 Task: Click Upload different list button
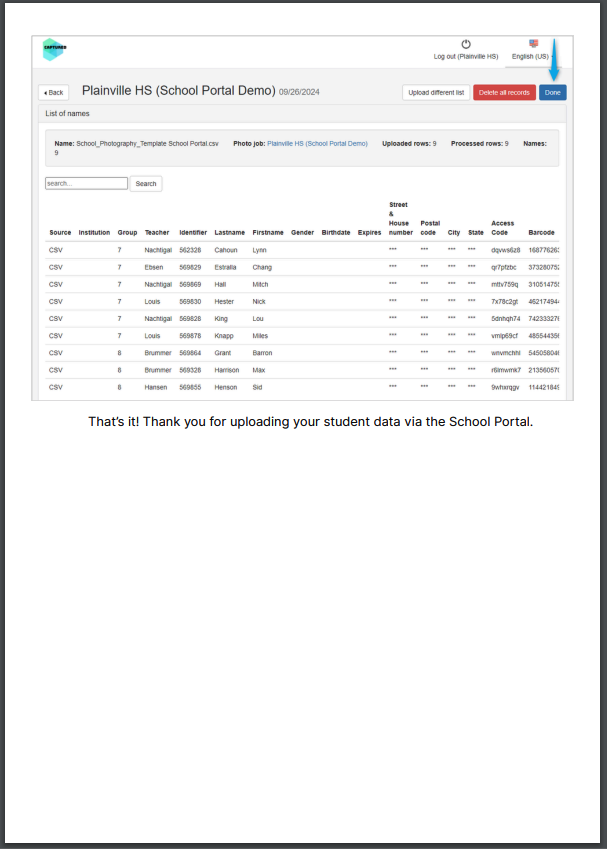tap(436, 92)
